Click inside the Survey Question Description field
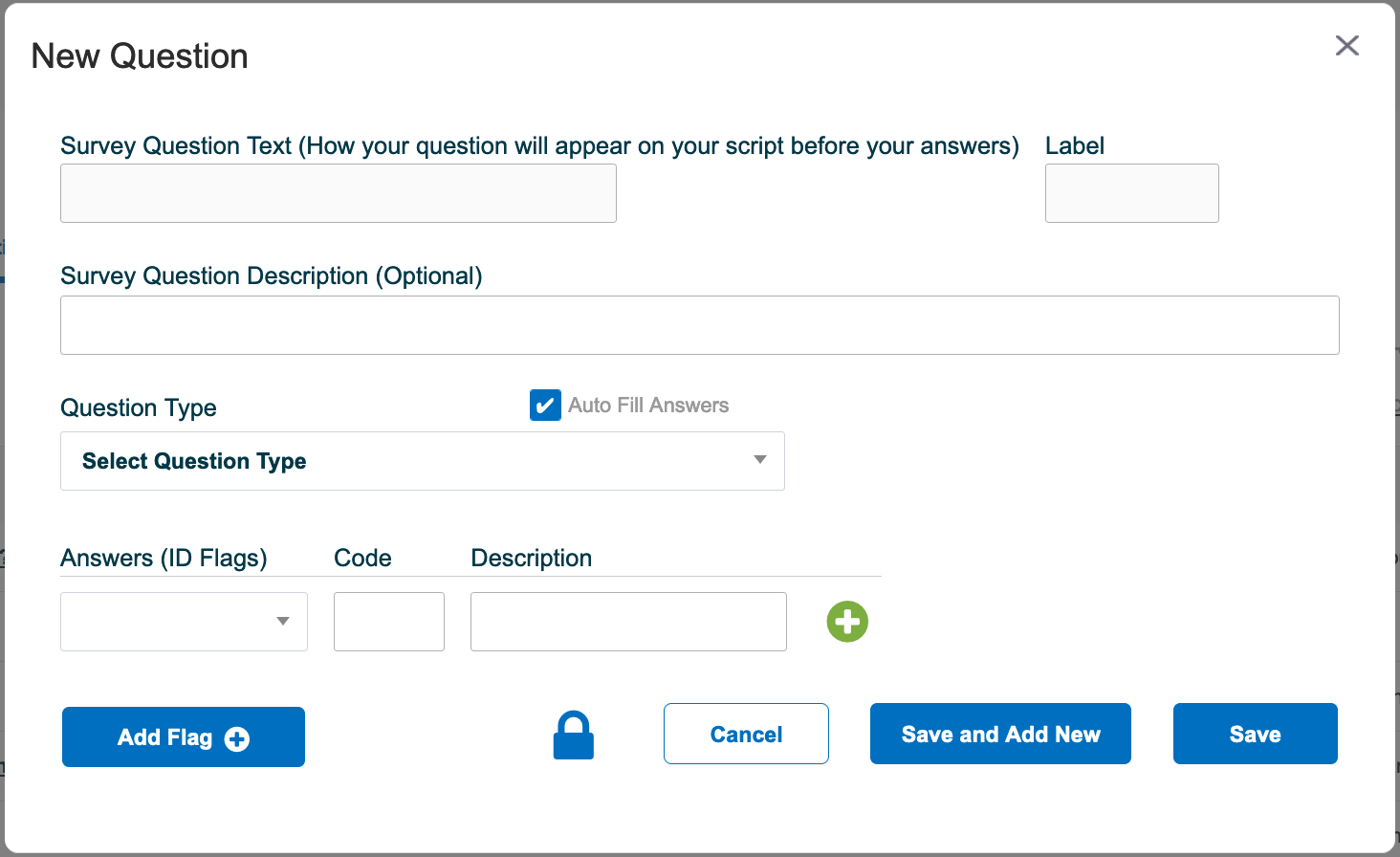 [699, 325]
